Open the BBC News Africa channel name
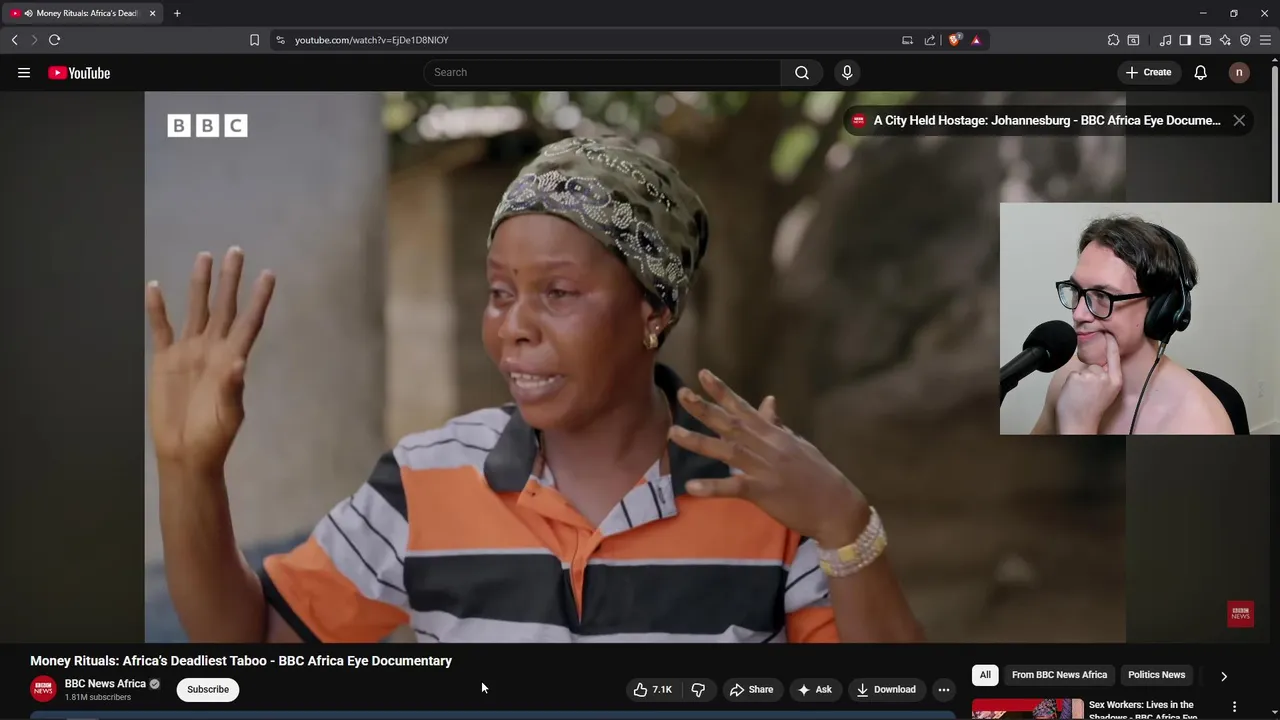Viewport: 1280px width, 720px height. click(x=105, y=684)
